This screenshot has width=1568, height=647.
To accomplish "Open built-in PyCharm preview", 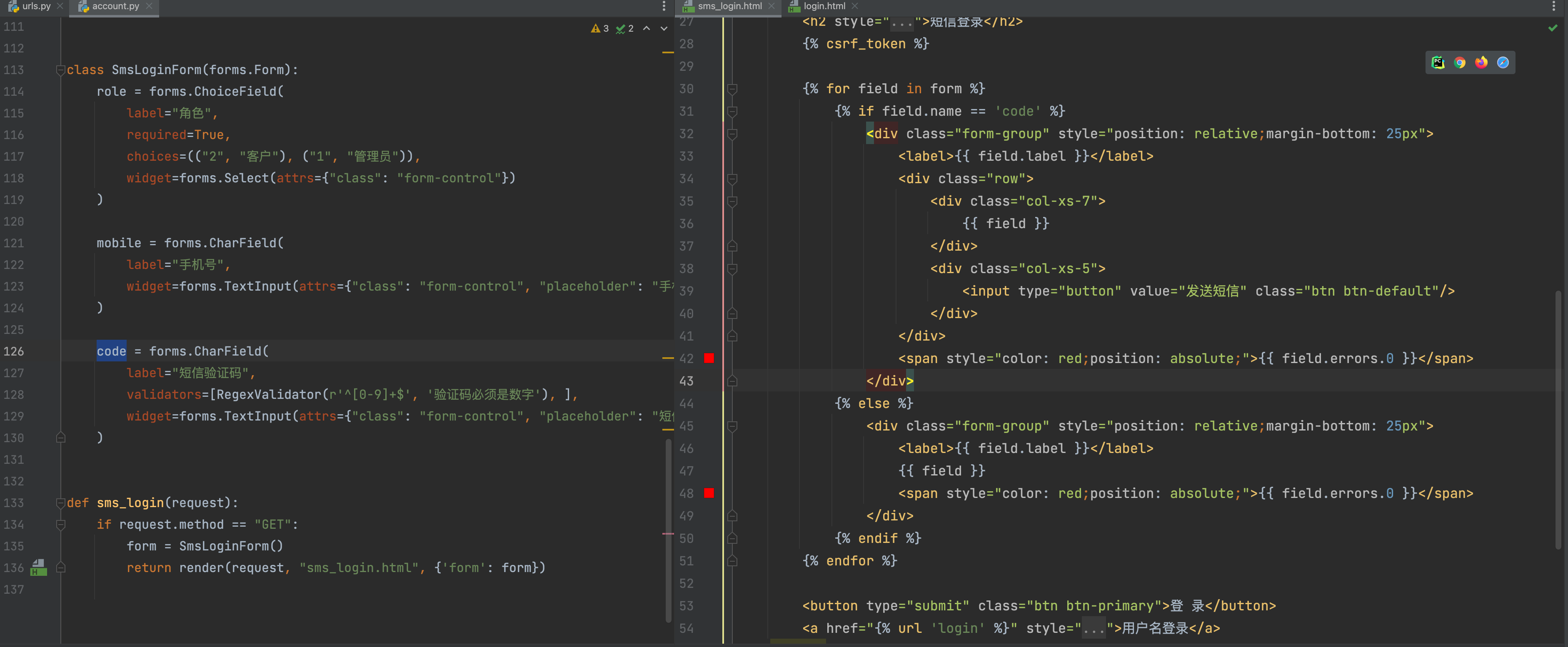I will pos(1438,62).
